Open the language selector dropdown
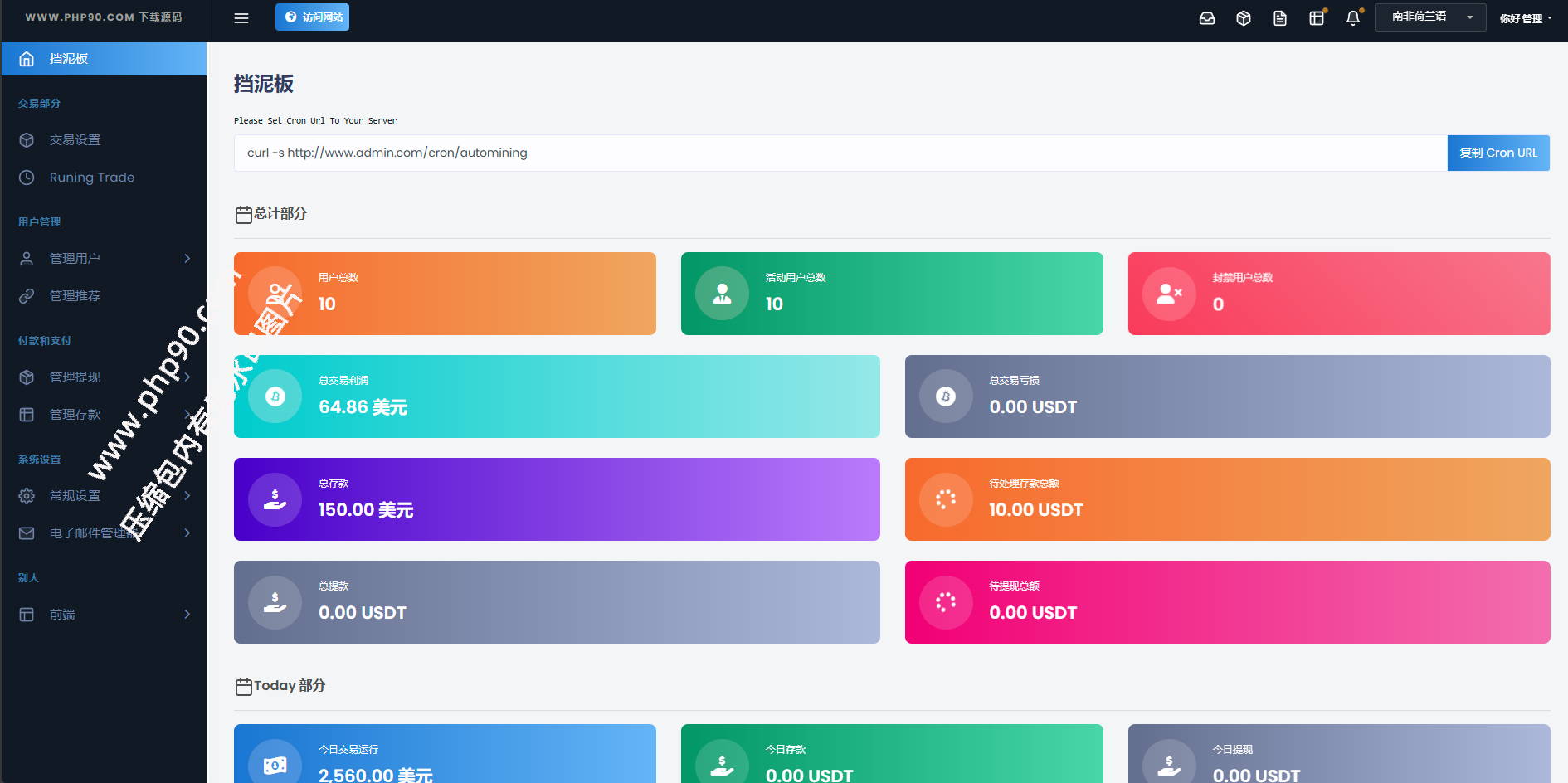The height and width of the screenshot is (783, 1568). [x=1429, y=17]
